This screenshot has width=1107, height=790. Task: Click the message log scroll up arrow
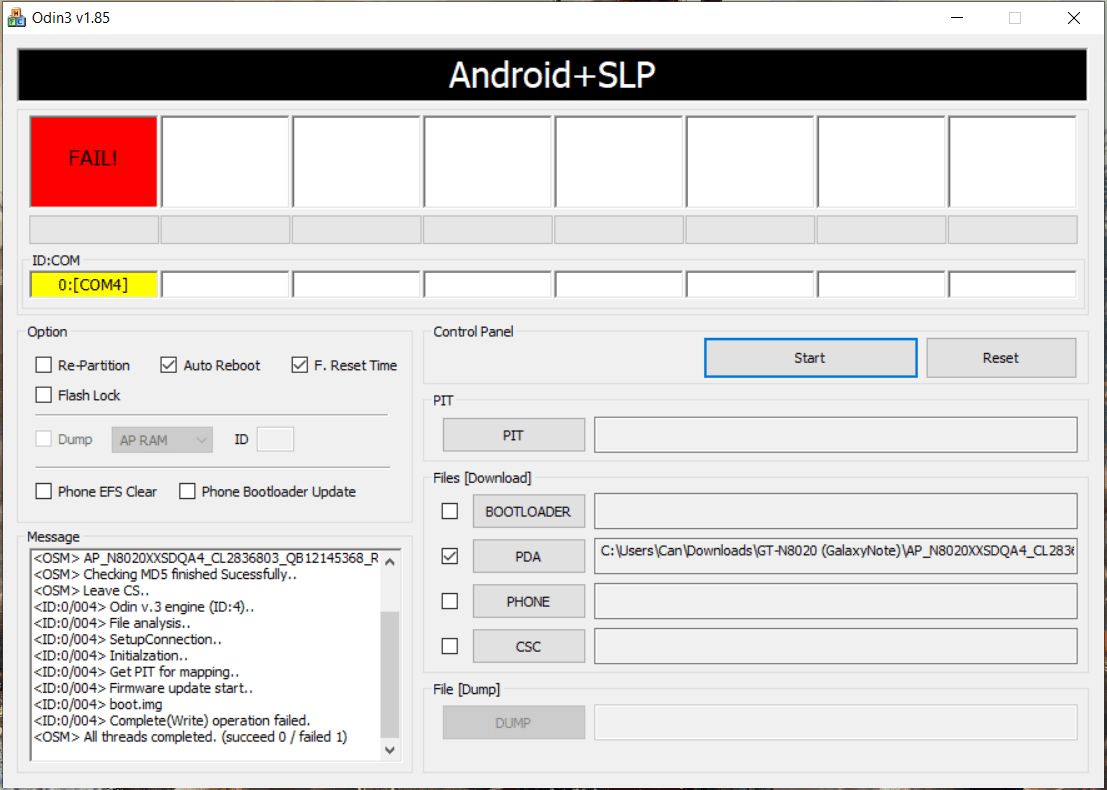(390, 561)
